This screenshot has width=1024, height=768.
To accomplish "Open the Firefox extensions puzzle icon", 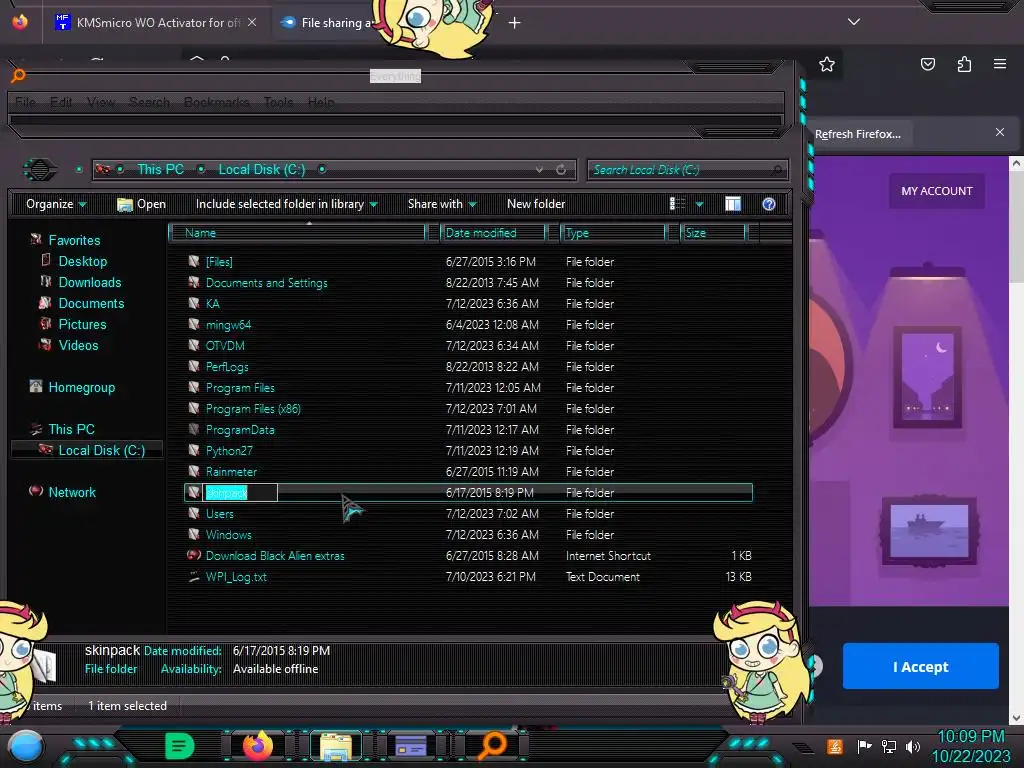I will (964, 64).
